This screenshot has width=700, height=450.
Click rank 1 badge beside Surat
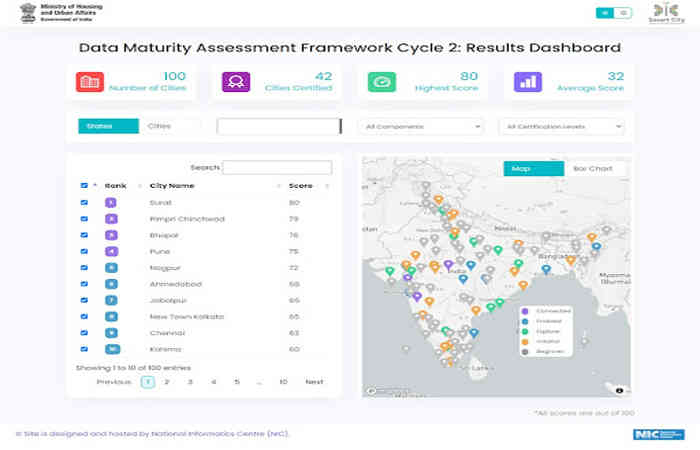111,203
